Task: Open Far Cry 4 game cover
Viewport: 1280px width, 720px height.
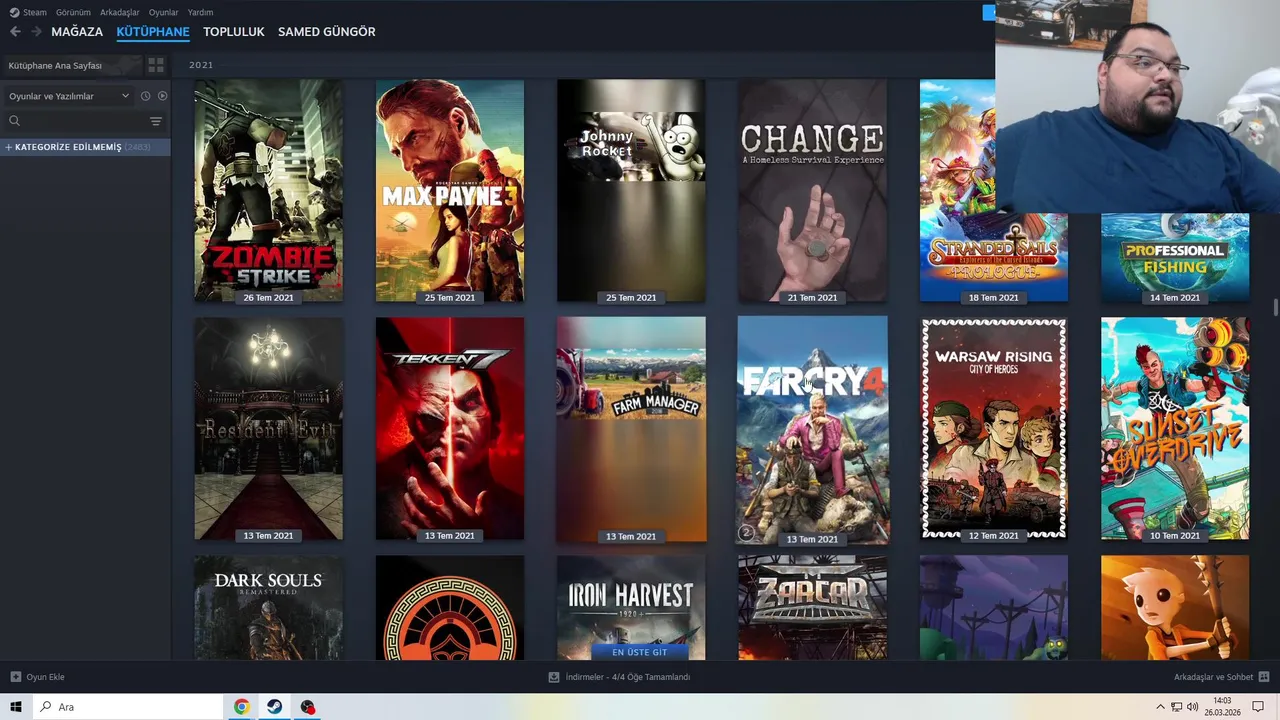Action: (x=812, y=430)
